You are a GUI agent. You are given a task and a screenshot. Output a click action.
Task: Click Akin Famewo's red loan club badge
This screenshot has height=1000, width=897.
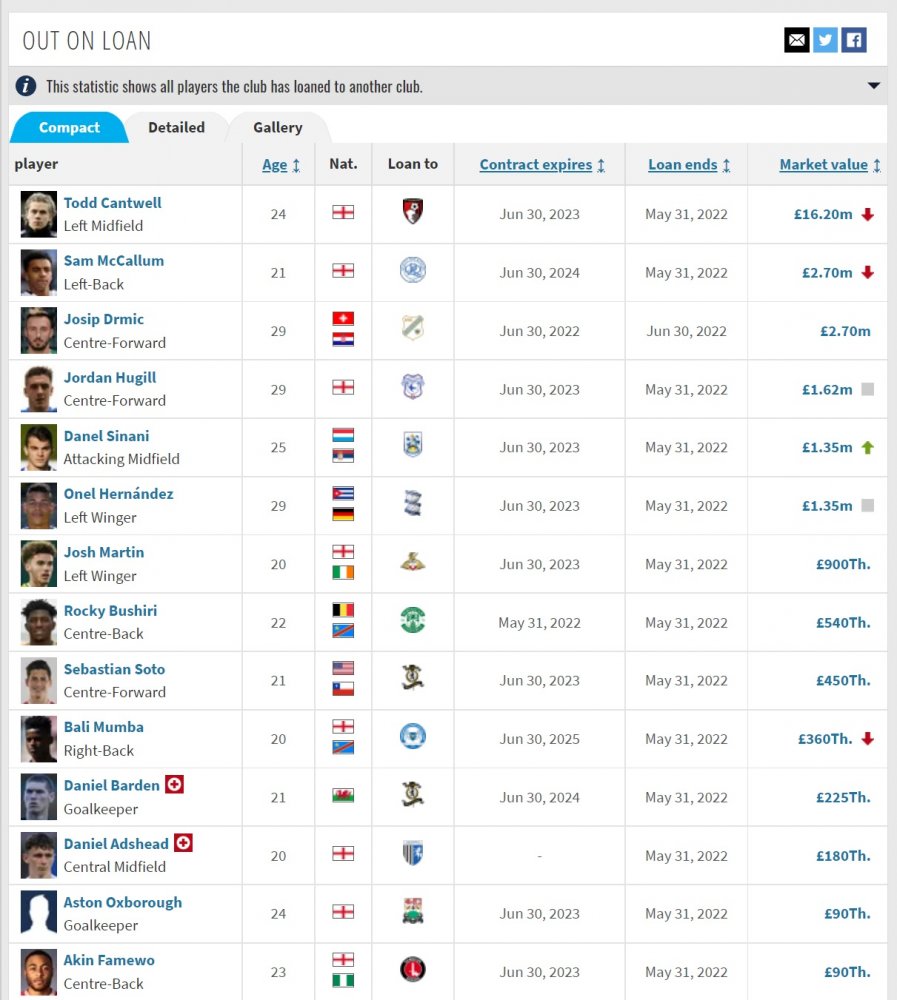(413, 969)
